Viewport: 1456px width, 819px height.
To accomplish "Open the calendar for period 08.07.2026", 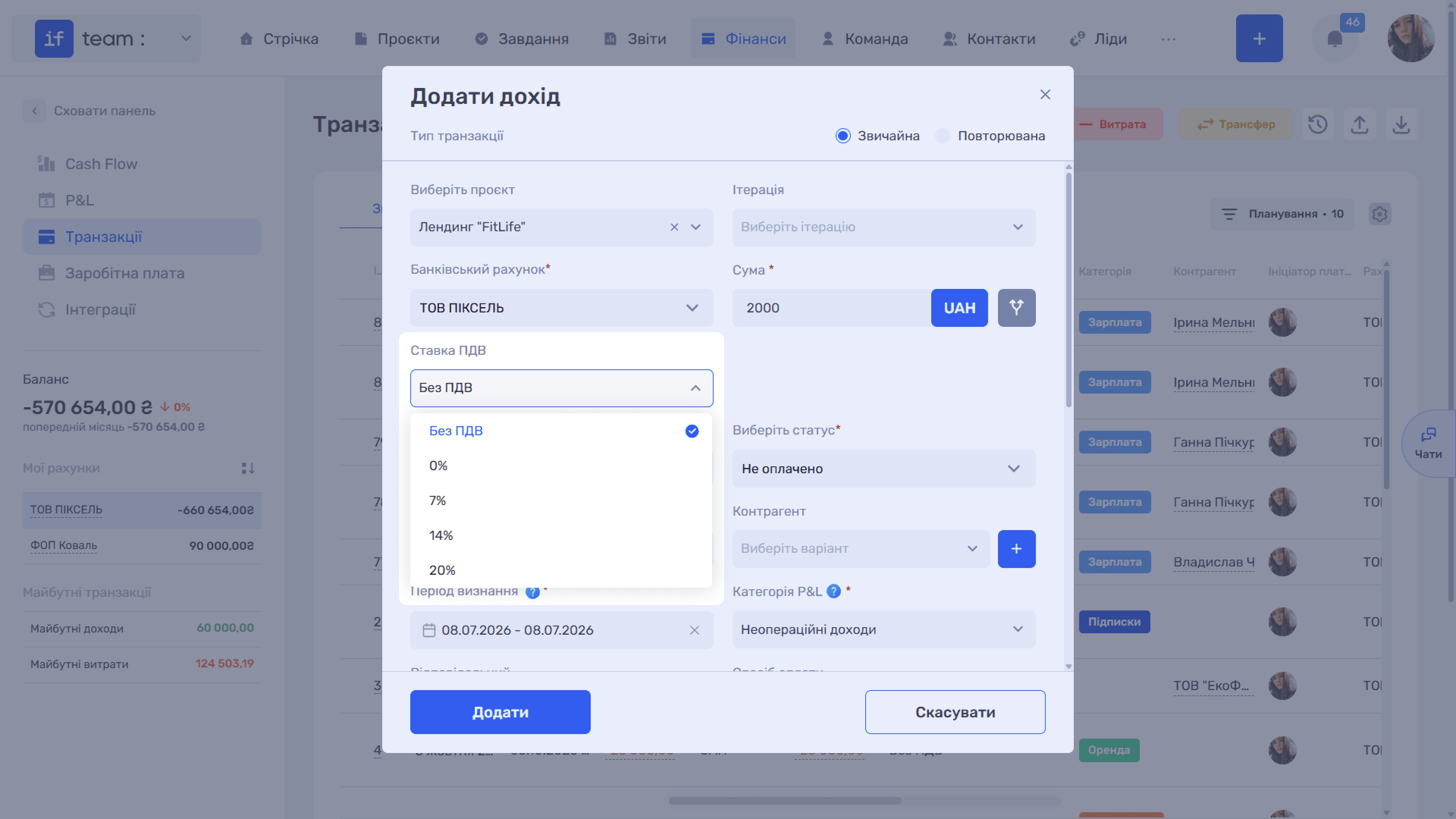I will tap(429, 630).
